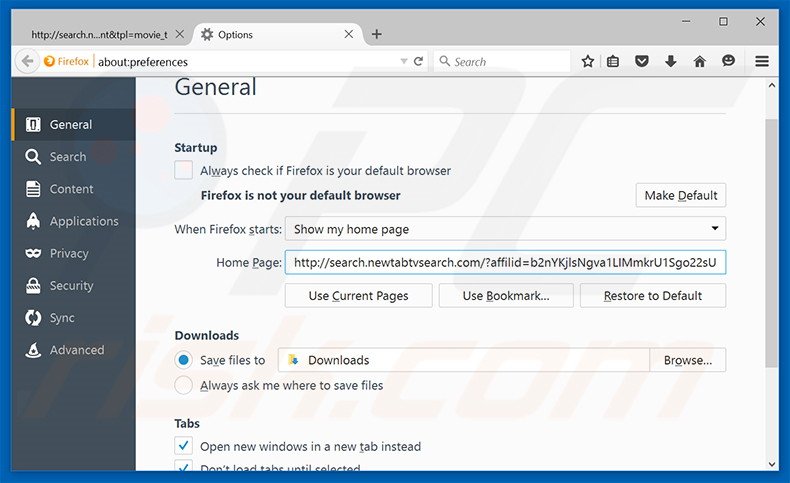The height and width of the screenshot is (483, 790).
Task: Click into the Home Page URL field
Action: 505,262
